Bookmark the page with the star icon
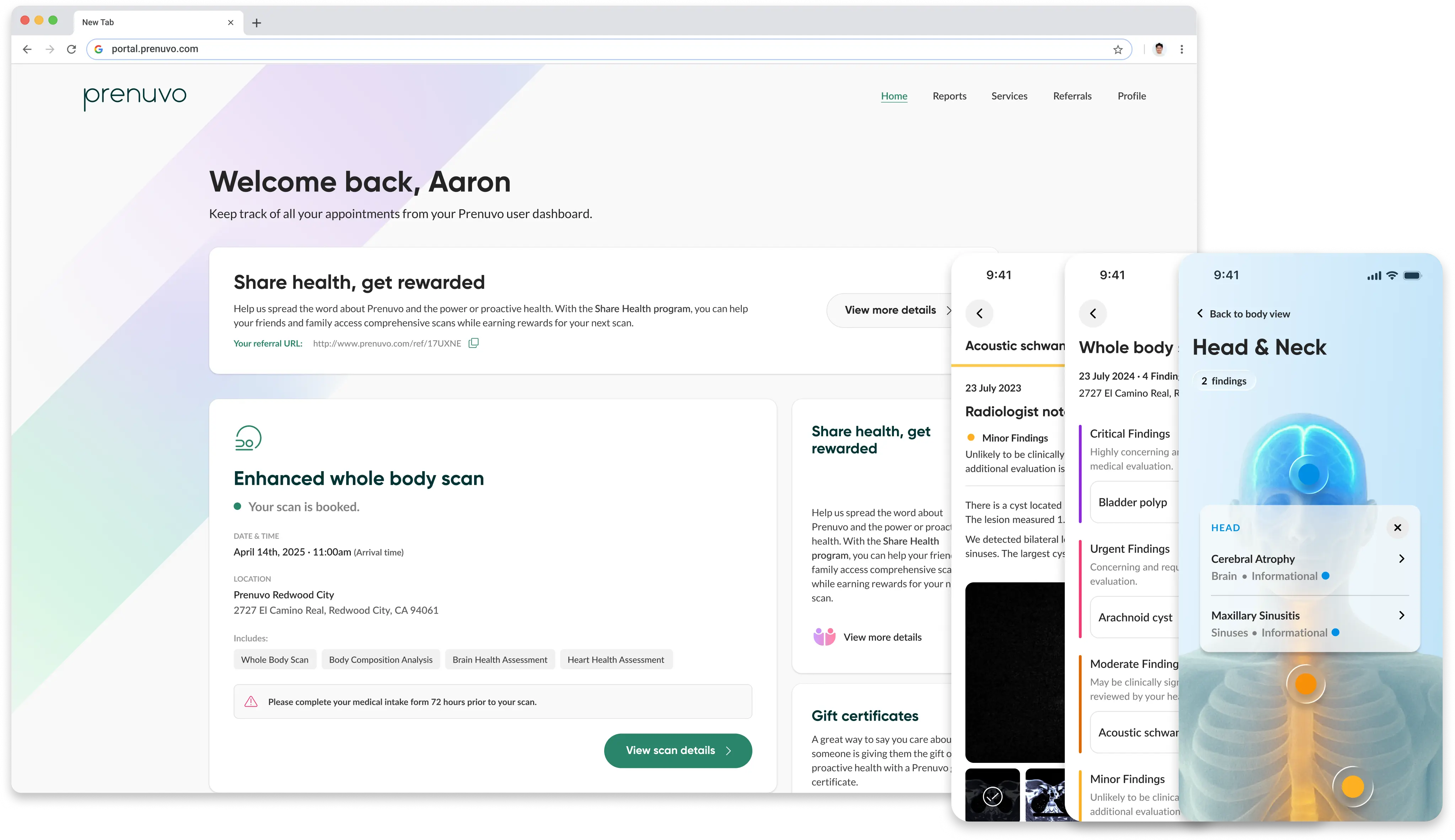This screenshot has width=1455, height=840. (x=1117, y=50)
